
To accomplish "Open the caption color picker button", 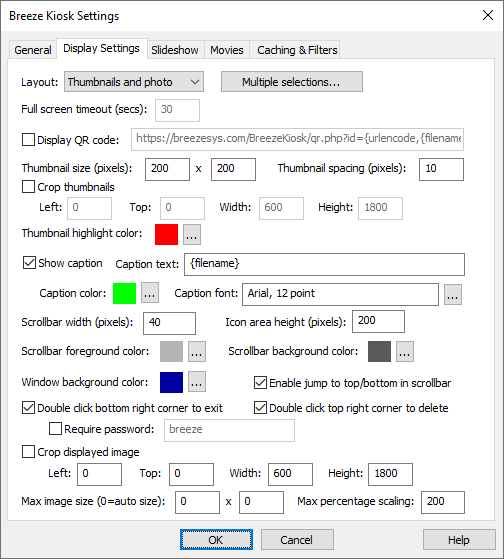I will coord(150,293).
